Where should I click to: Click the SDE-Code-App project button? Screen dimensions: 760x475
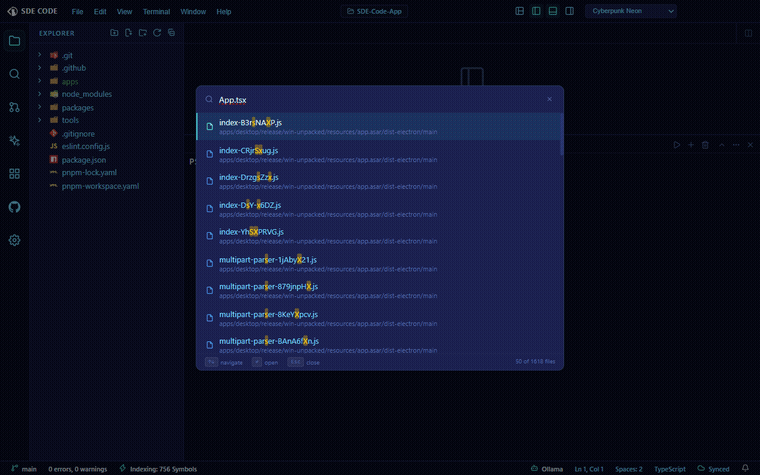coord(374,11)
